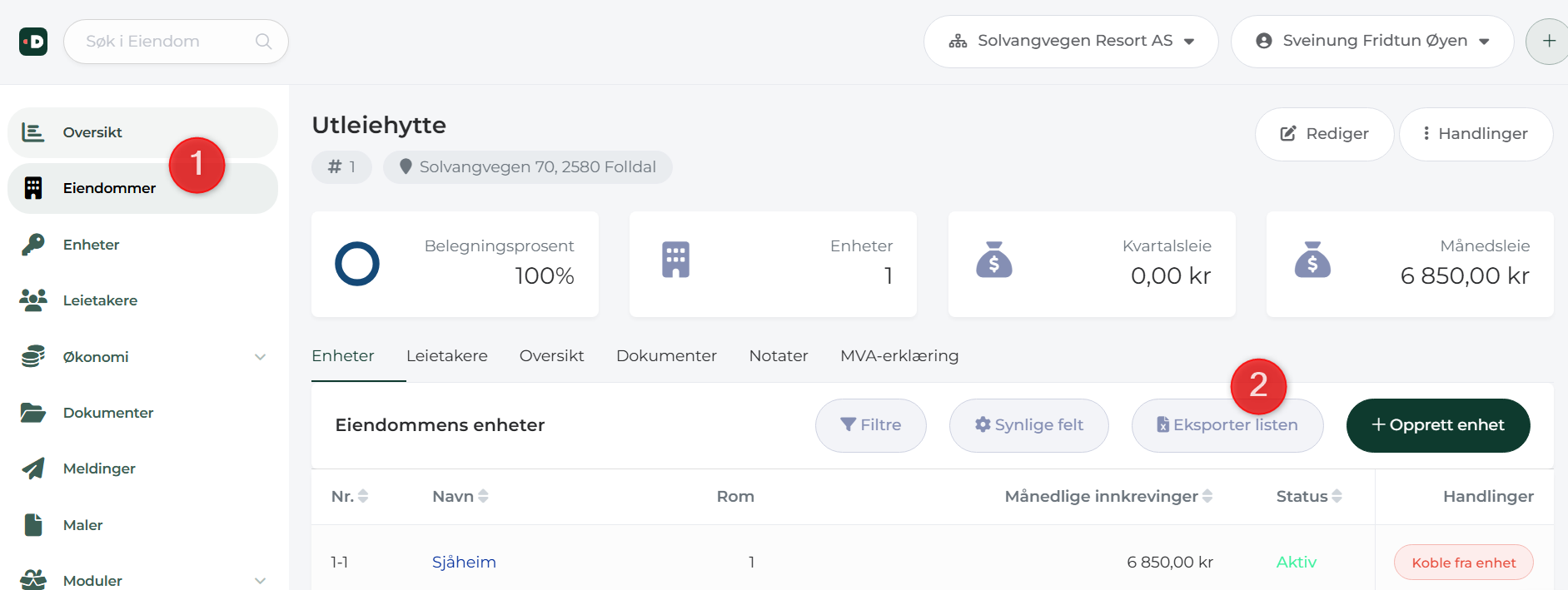Open the Handlinger actions menu
This screenshot has width=1568, height=590.
[1476, 134]
